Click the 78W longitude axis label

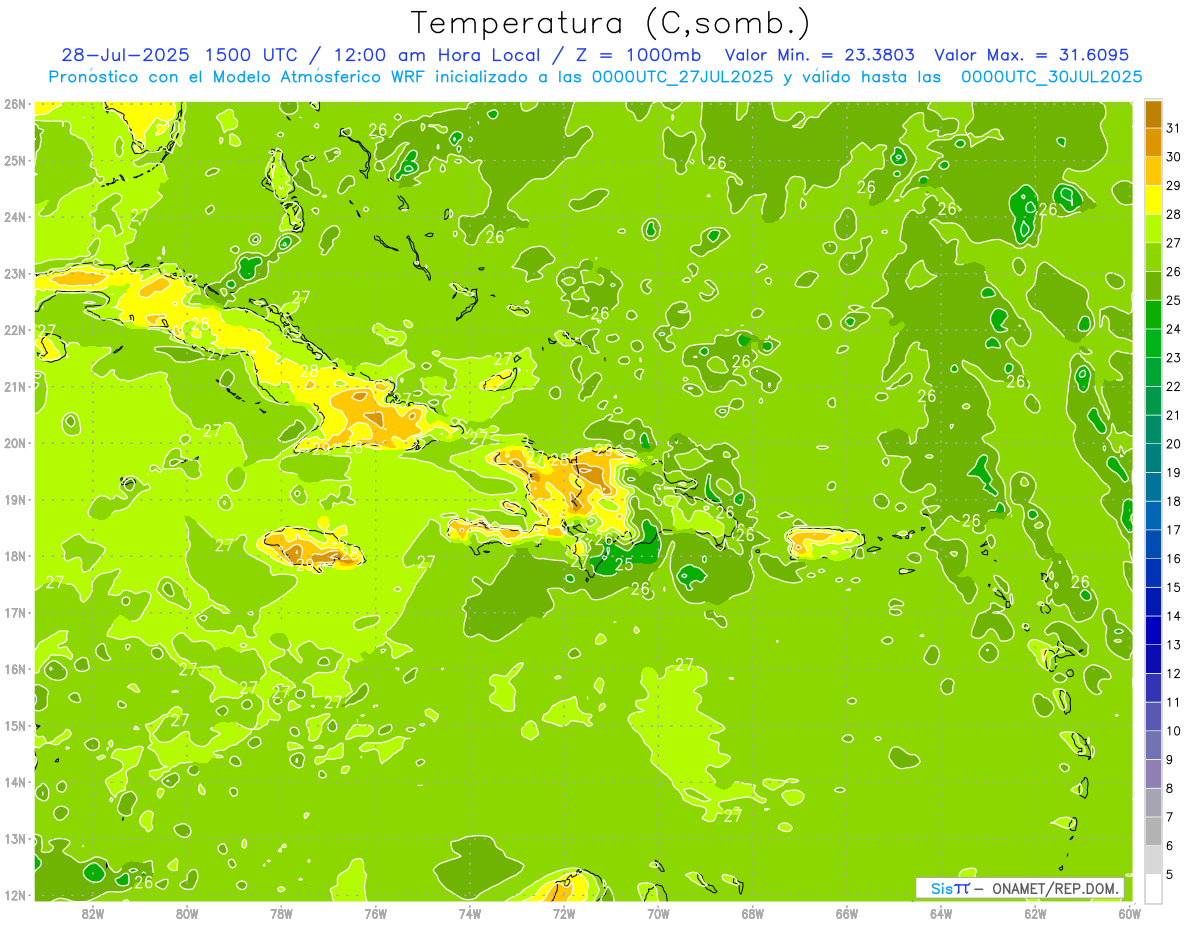pyautogui.click(x=281, y=913)
